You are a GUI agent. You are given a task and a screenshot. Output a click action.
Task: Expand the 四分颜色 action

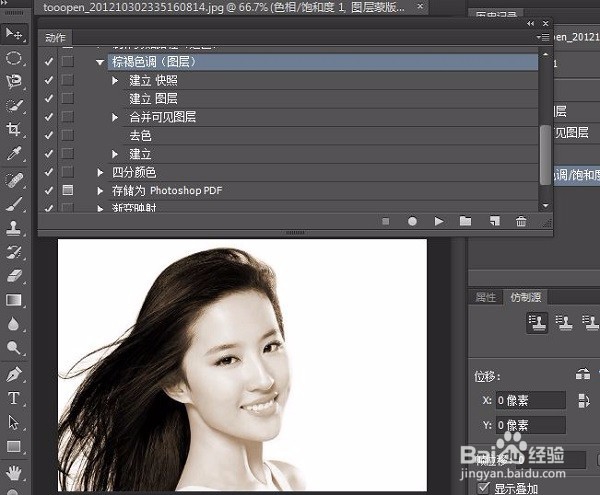(100, 173)
